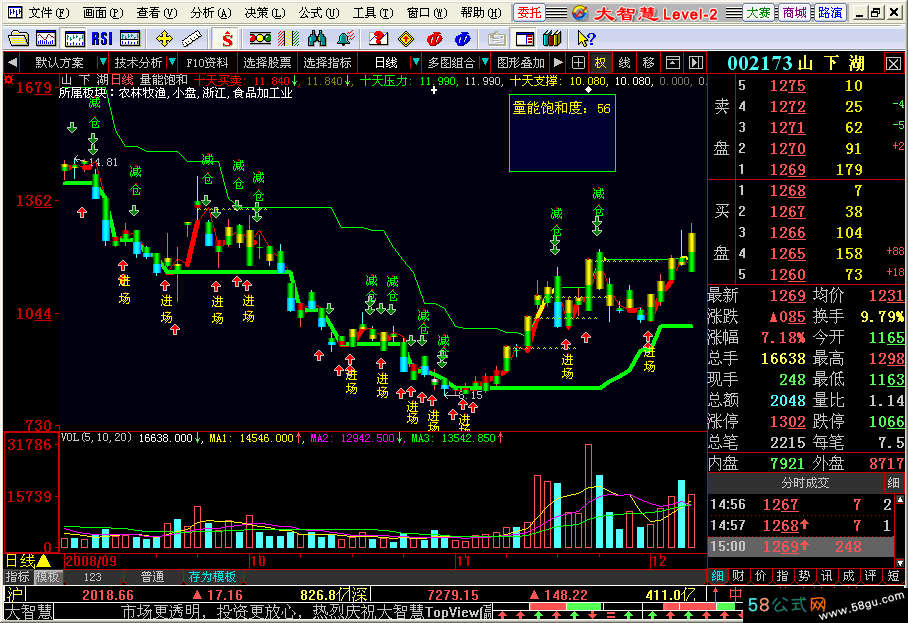Image resolution: width=908 pixels, height=623 pixels.
Task: Click the 委托 trading button
Action: [529, 13]
